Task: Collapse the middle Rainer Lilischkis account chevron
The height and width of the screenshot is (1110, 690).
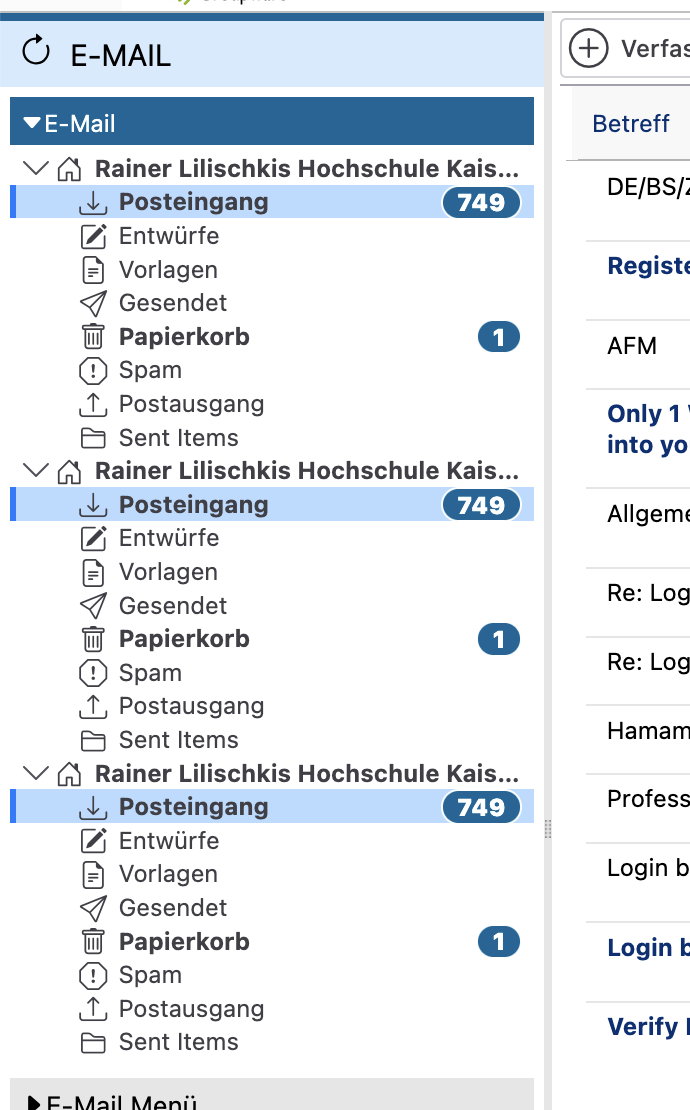Action: tap(36, 470)
